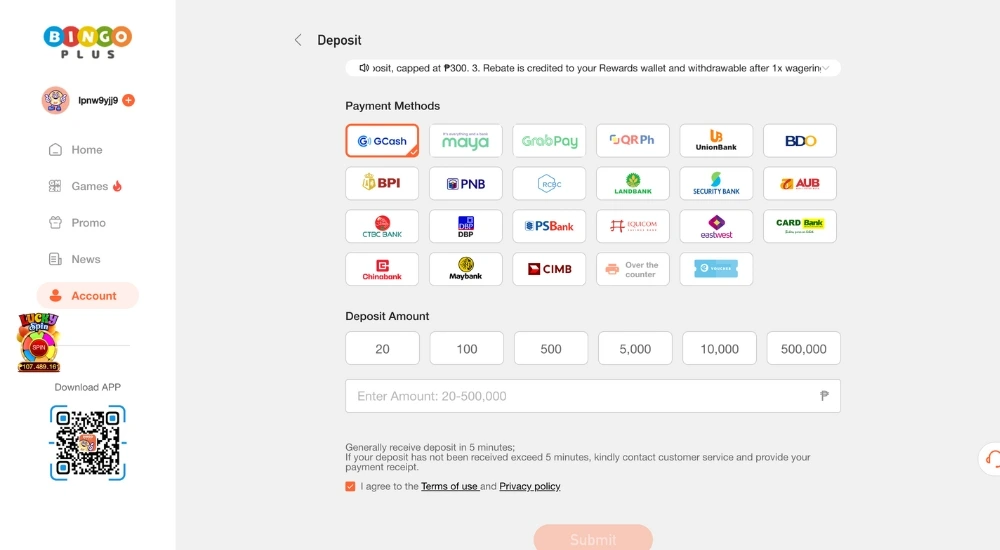
Task: Click the Enter Amount input field
Action: (x=593, y=396)
